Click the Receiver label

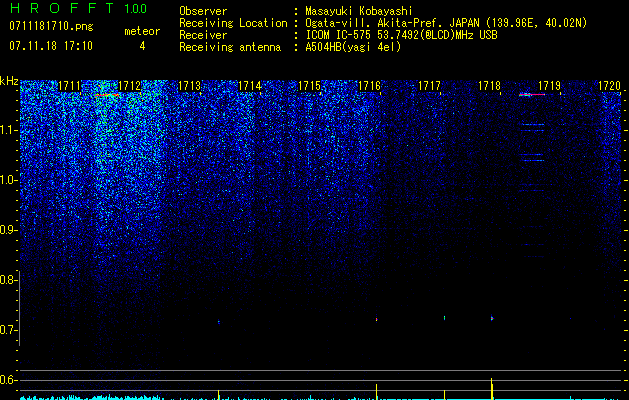203,35
